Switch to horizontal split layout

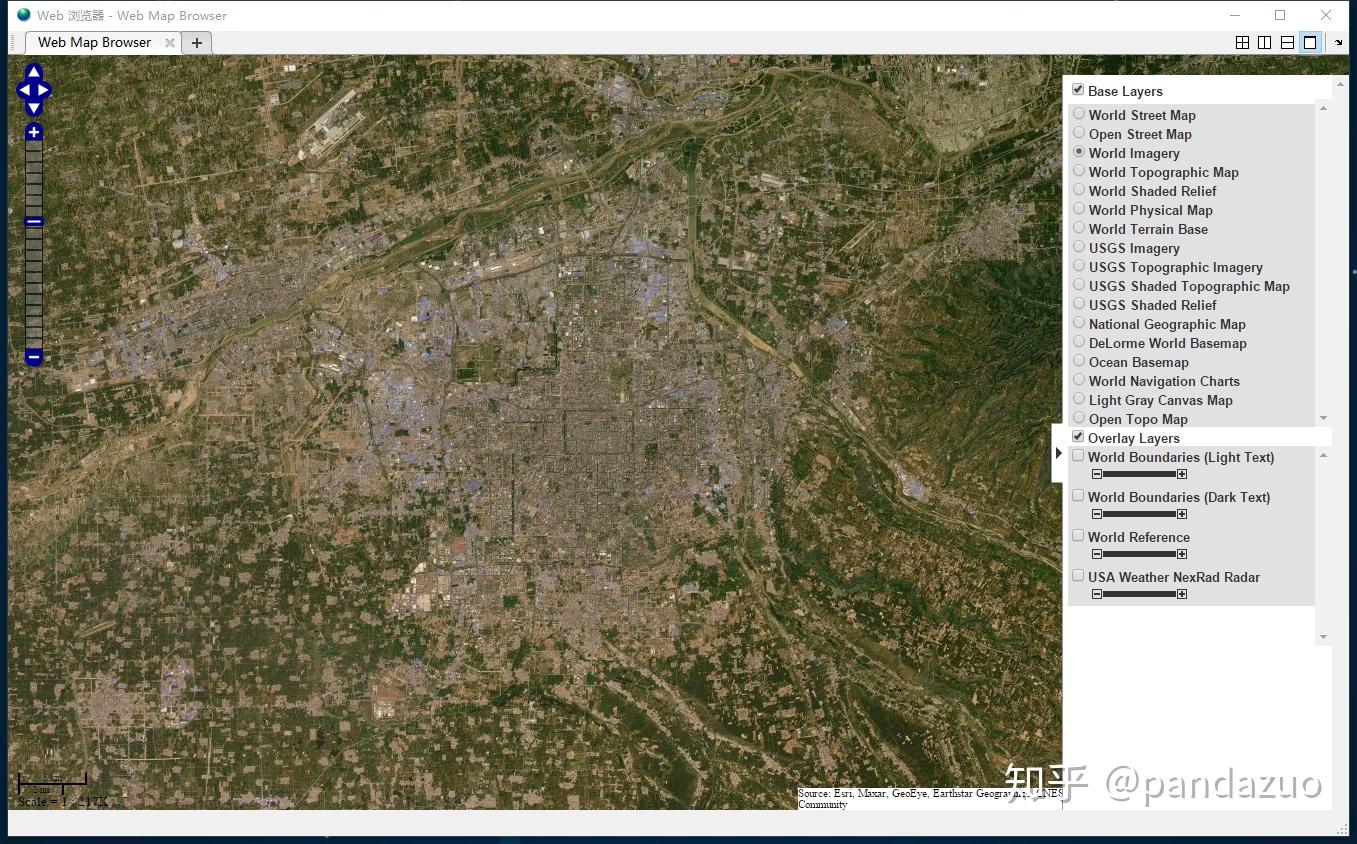point(1287,42)
